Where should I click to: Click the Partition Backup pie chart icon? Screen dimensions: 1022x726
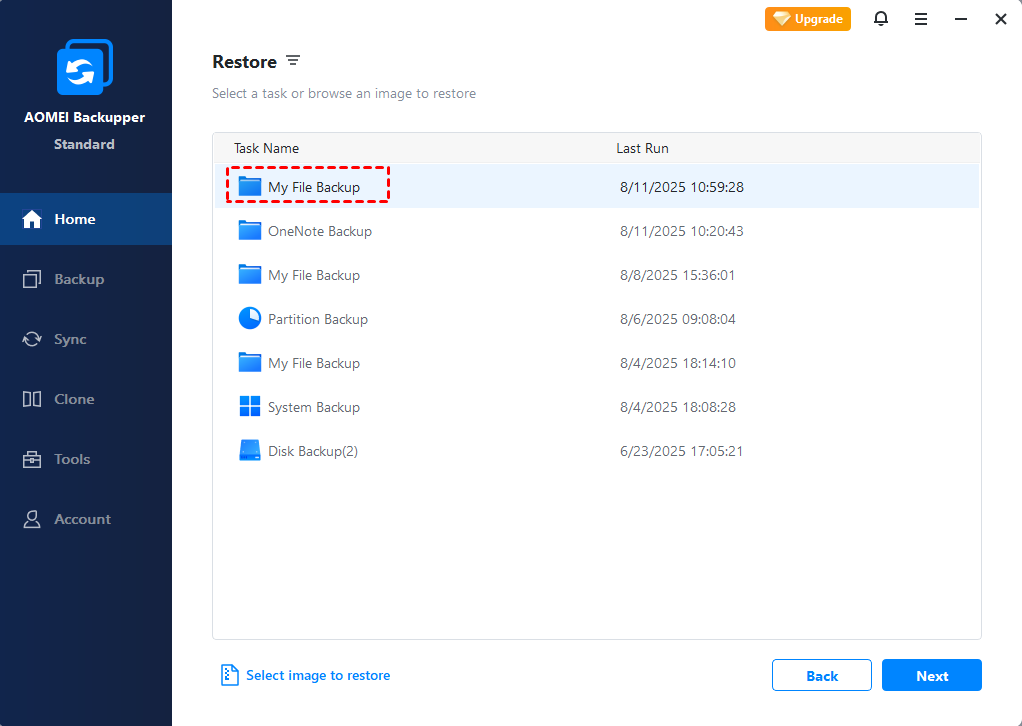coord(250,319)
